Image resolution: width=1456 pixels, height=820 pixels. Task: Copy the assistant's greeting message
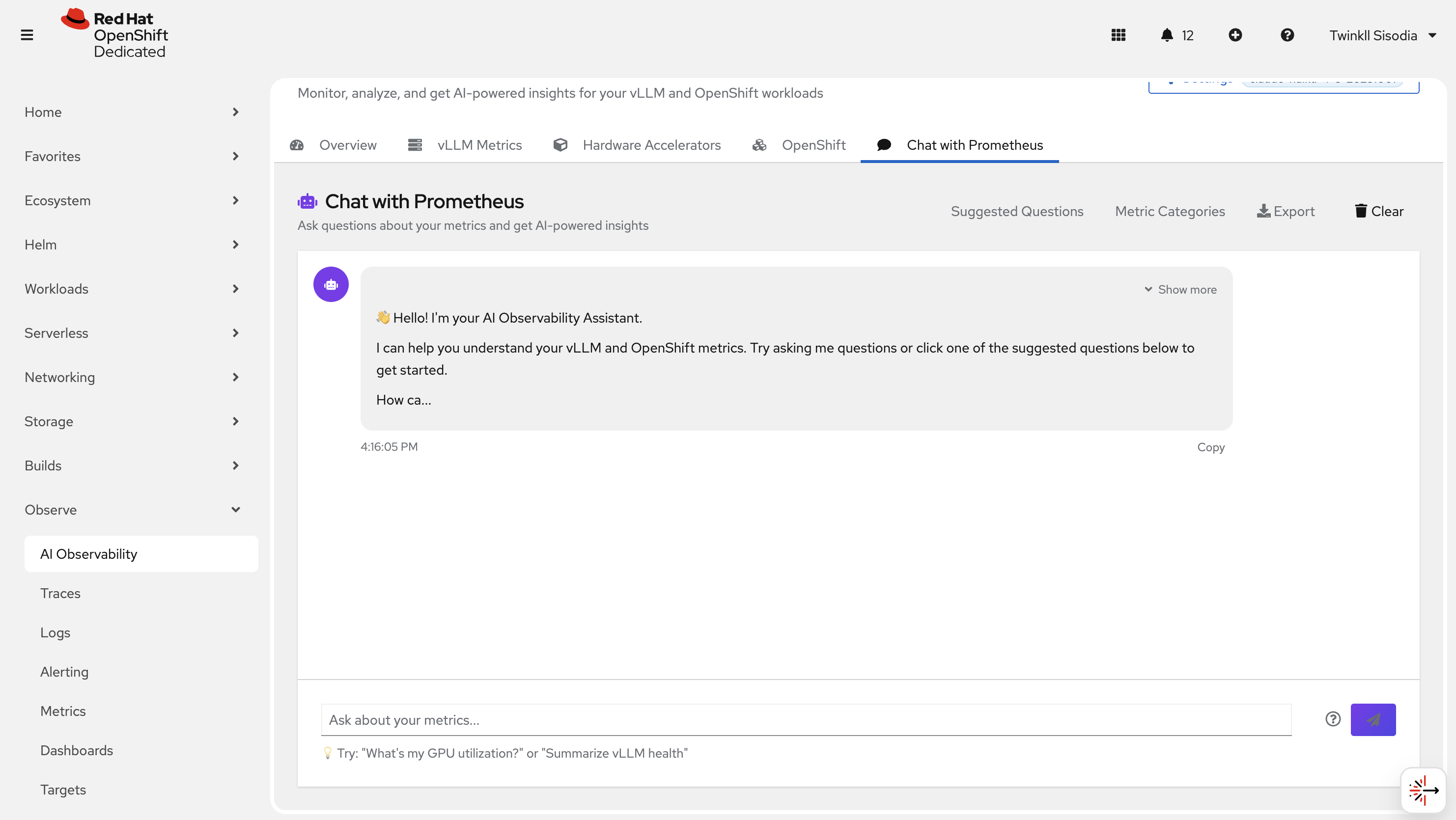click(x=1211, y=447)
